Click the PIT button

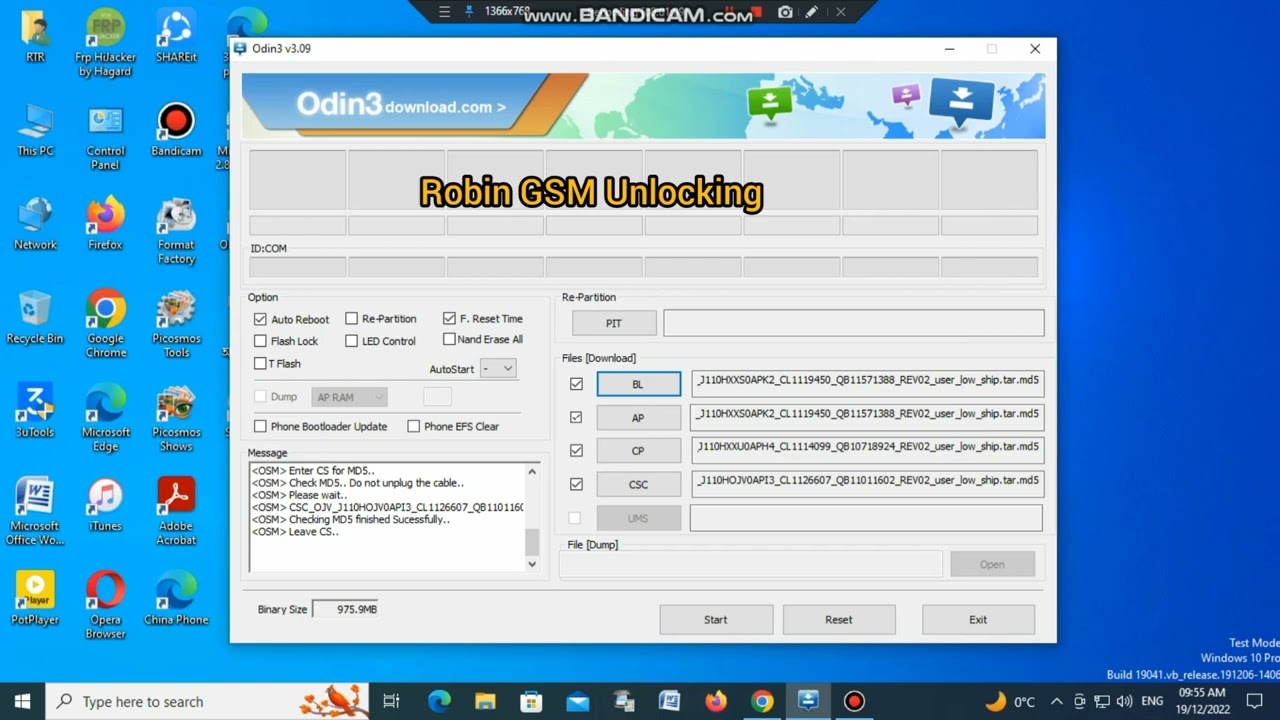click(614, 323)
